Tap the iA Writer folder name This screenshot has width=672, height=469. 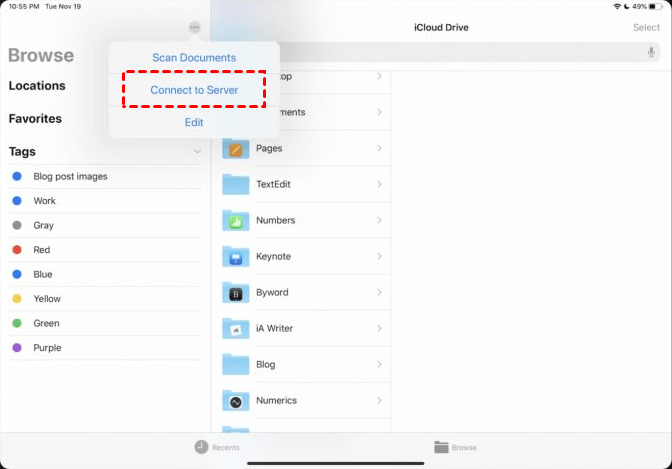pyautogui.click(x=274, y=328)
